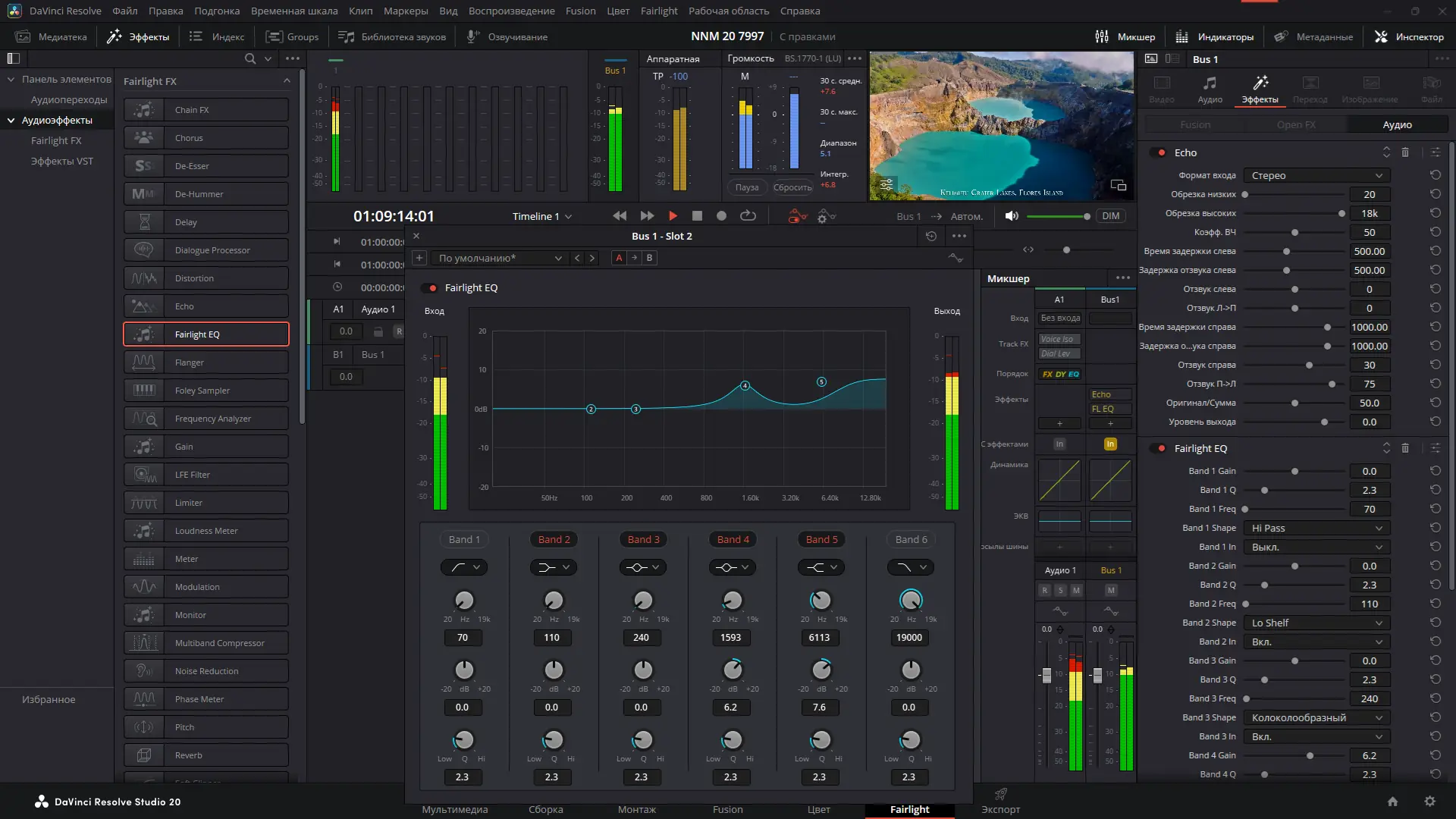Open the Медиатека panel
The width and height of the screenshot is (1456, 819).
51,36
